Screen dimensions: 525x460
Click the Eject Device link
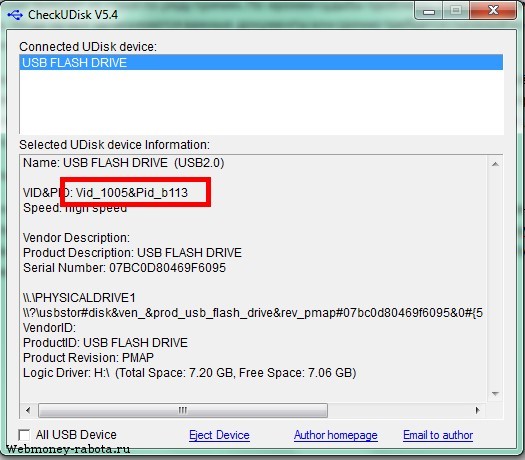pos(219,435)
